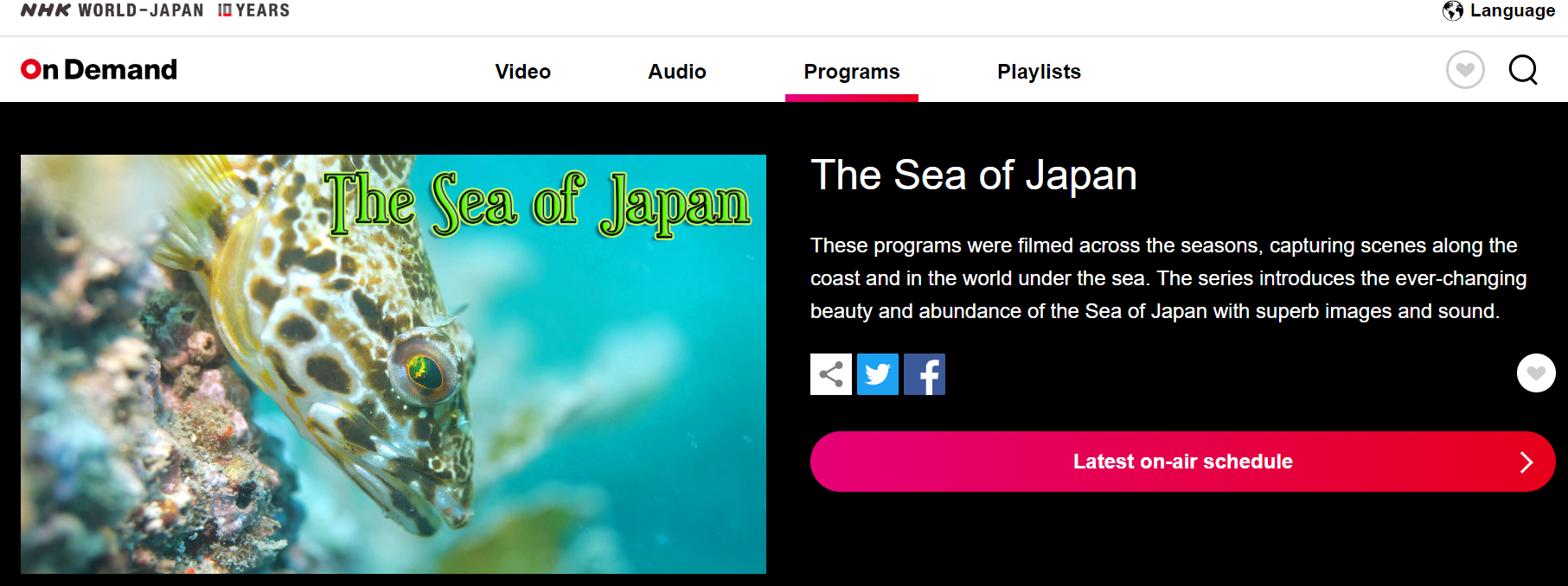The image size is (1568, 586).
Task: Open the Playlists section
Action: tap(1039, 71)
